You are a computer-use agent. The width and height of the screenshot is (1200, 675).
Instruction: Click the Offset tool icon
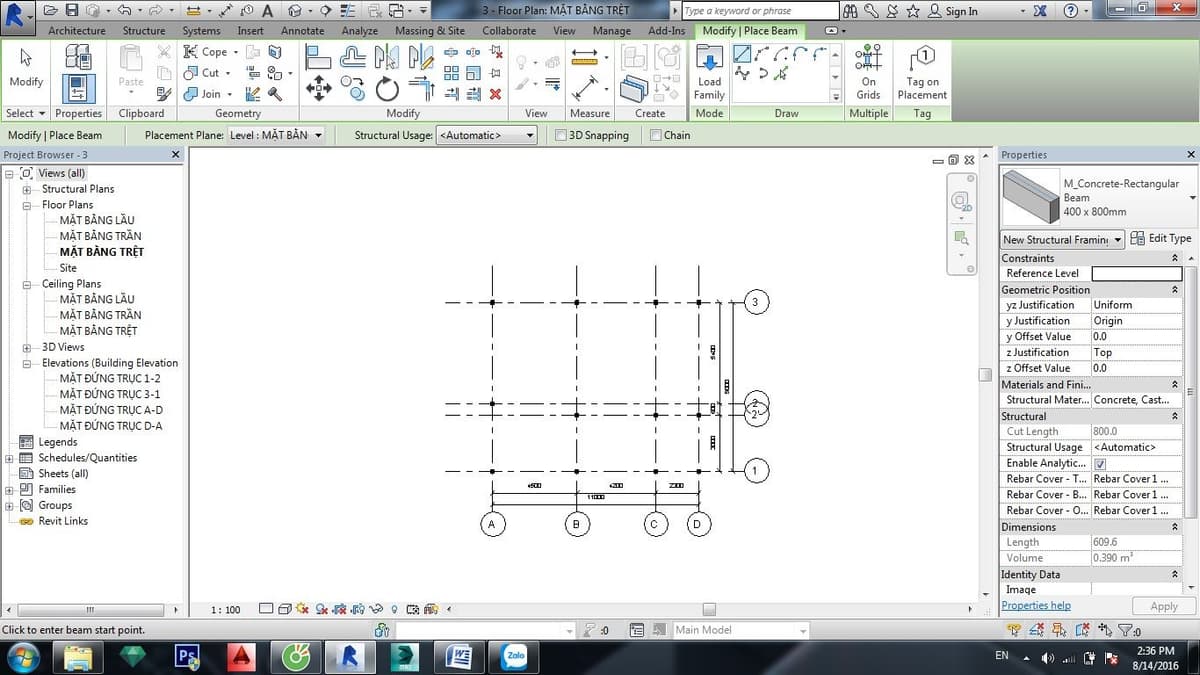(353, 57)
